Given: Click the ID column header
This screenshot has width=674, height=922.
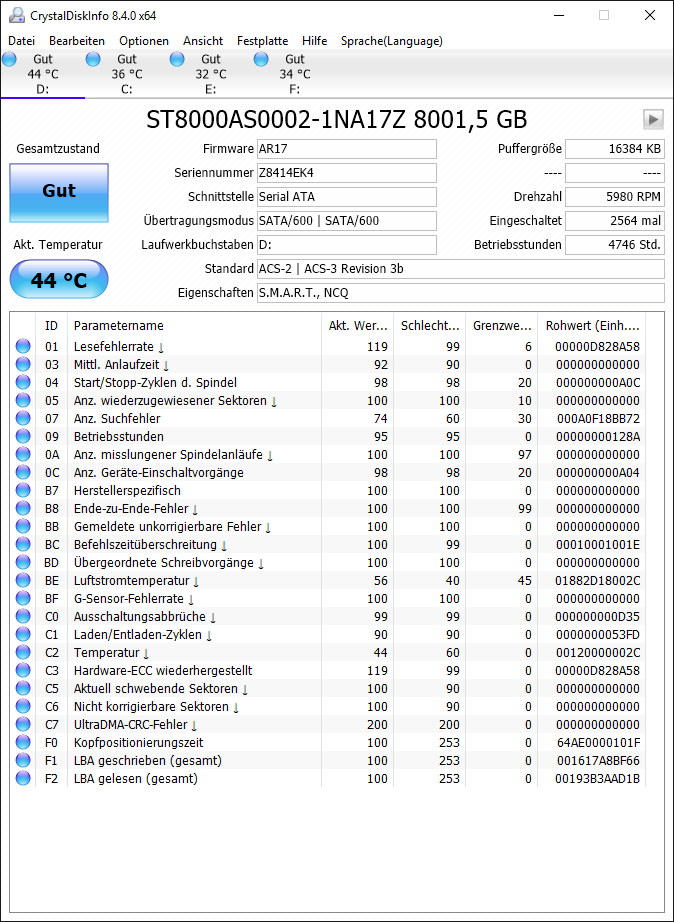Looking at the screenshot, I should (52, 326).
